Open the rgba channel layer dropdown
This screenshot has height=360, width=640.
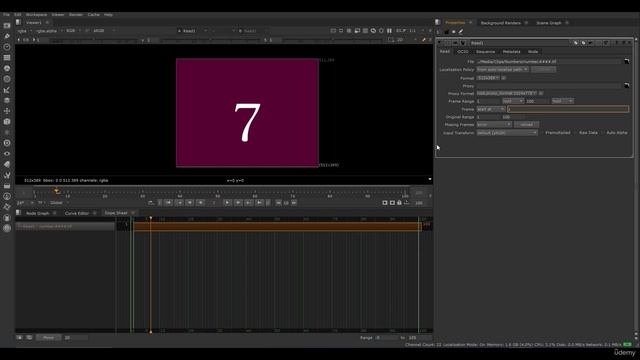pos(24,31)
